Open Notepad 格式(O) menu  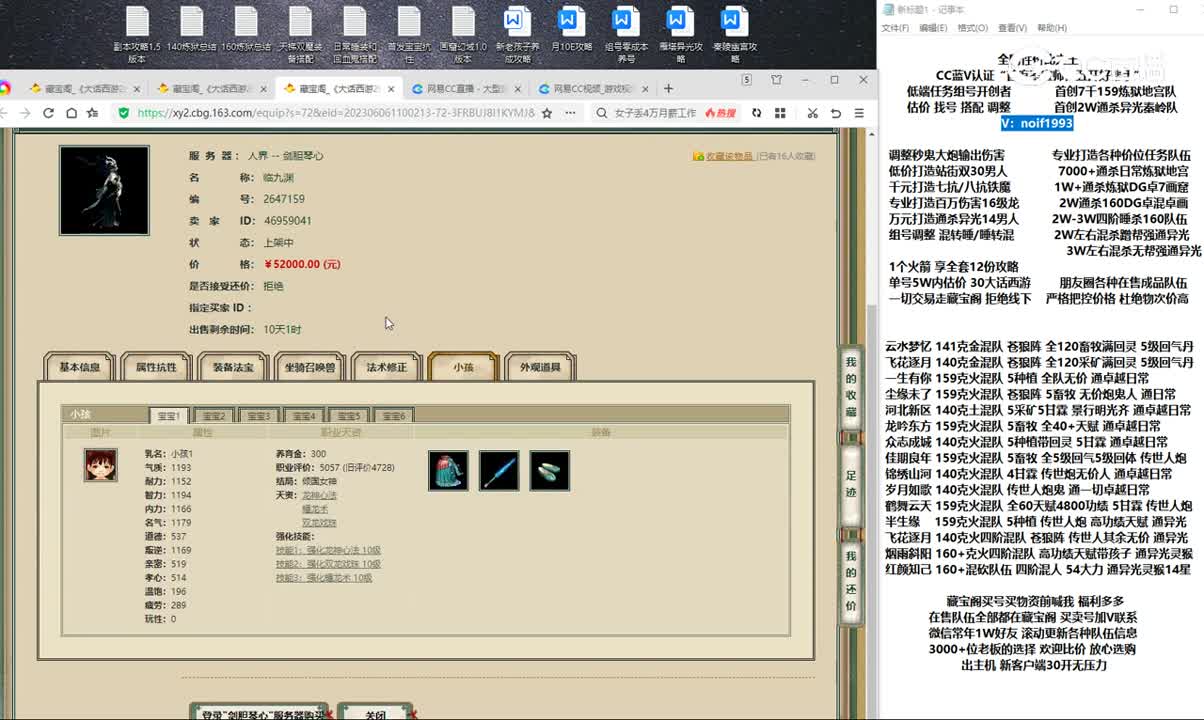coord(973,28)
